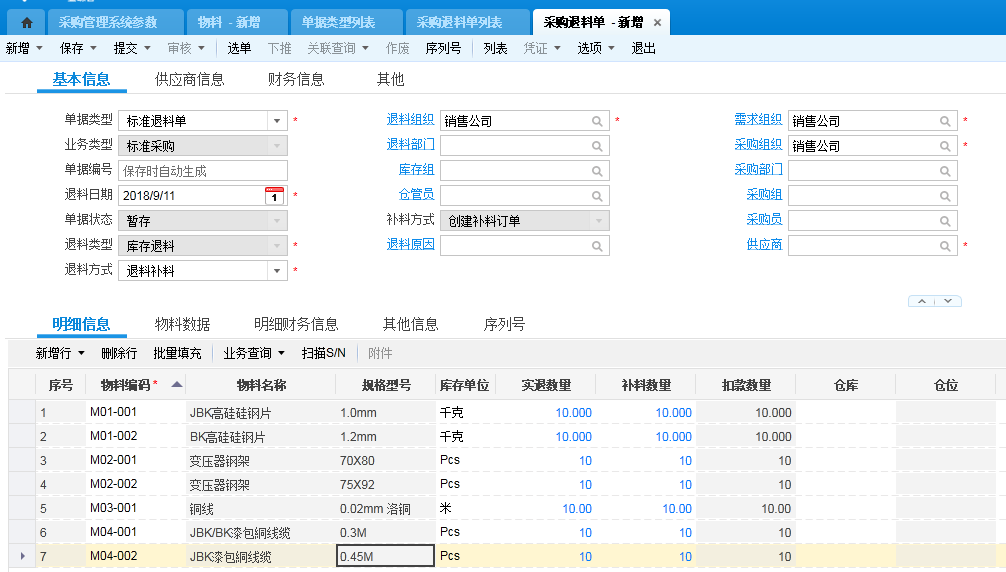Click the 规格型号 cell containing 0.45M

click(385, 556)
